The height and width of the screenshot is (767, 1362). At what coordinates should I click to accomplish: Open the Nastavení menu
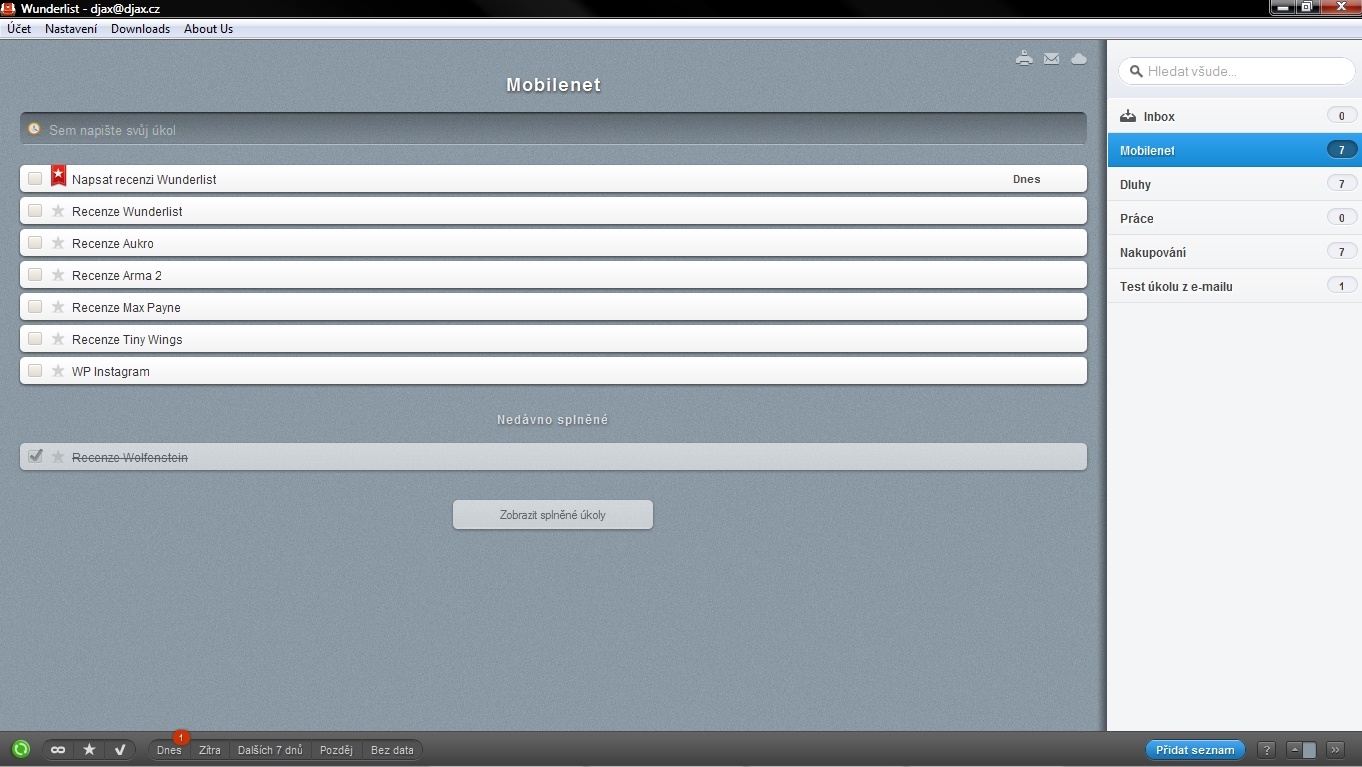(70, 29)
